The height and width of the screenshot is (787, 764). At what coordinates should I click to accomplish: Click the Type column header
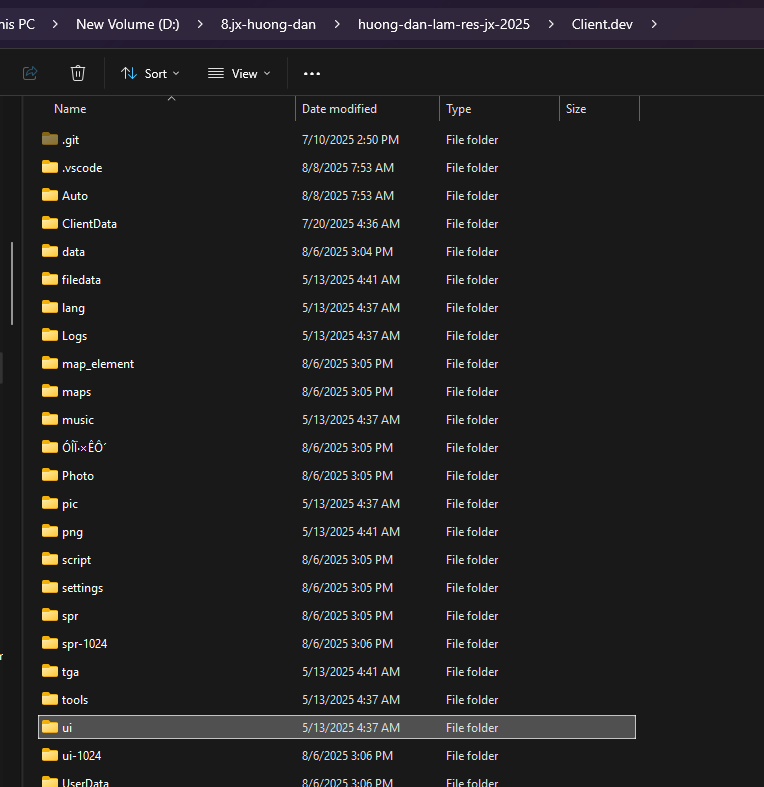tap(458, 109)
